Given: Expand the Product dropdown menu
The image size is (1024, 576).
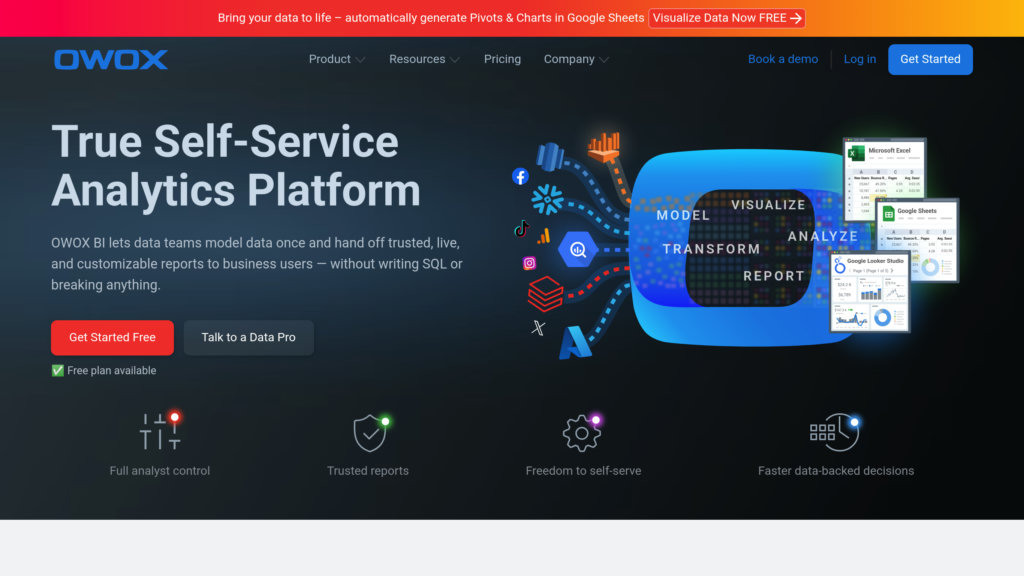Looking at the screenshot, I should pyautogui.click(x=337, y=59).
